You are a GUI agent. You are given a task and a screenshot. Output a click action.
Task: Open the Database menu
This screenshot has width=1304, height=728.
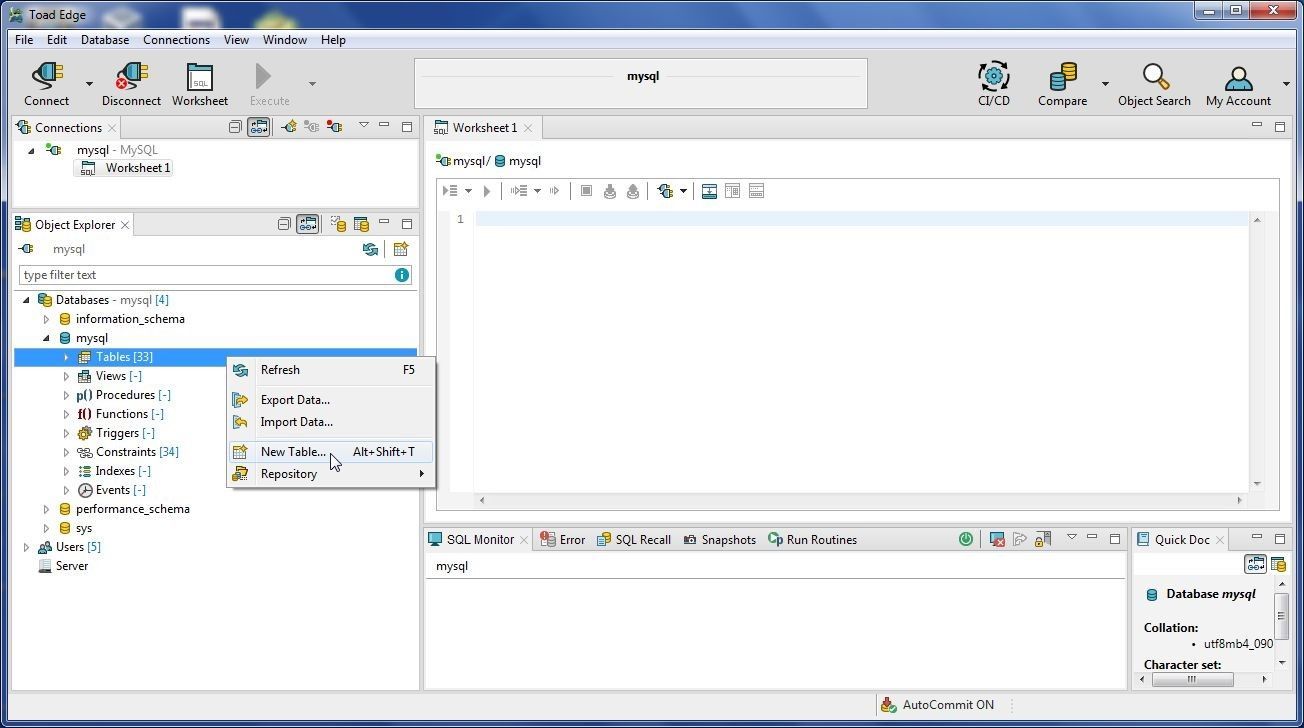(x=105, y=40)
